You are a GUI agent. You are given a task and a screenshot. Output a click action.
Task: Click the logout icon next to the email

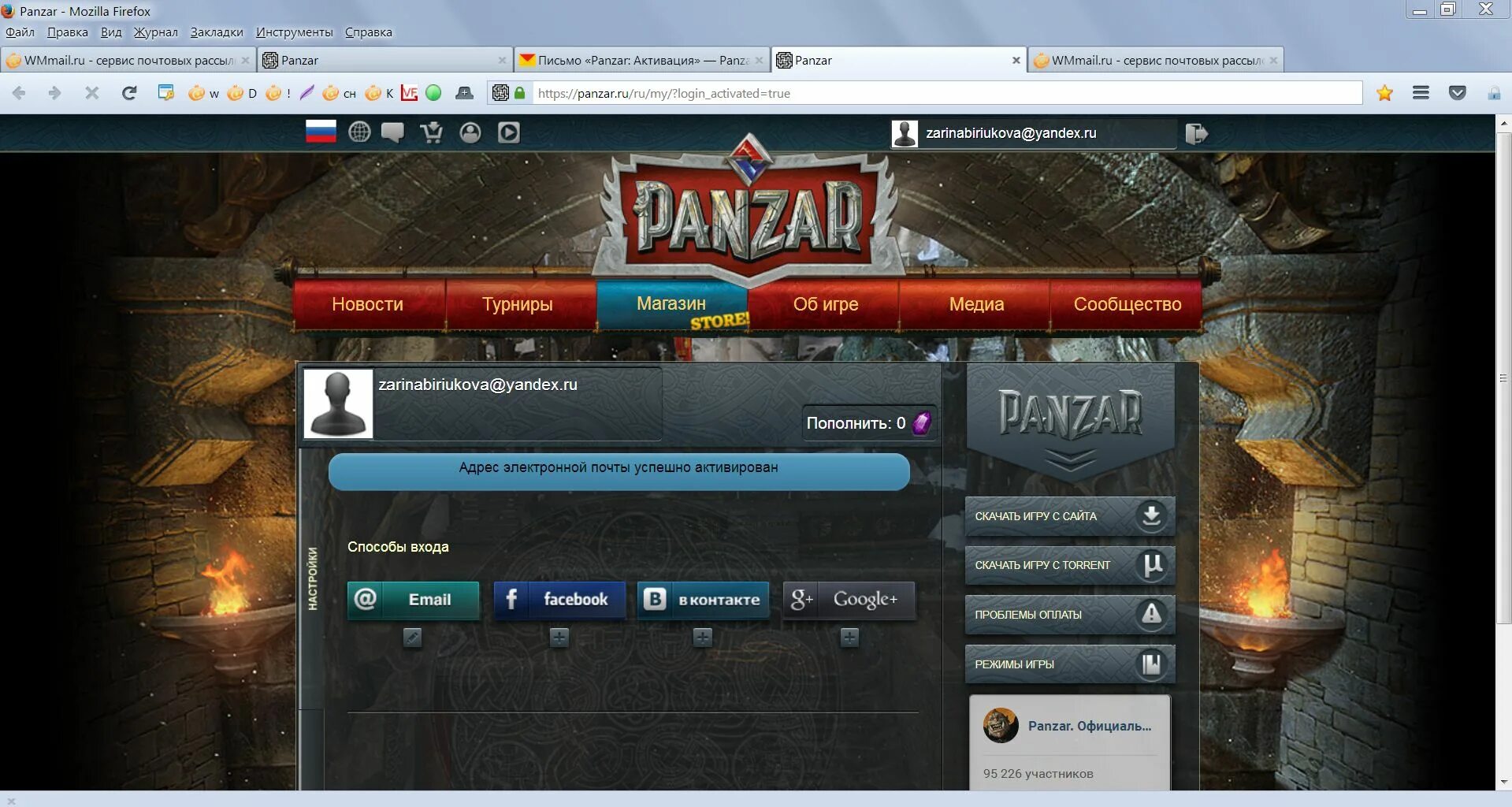(1196, 133)
